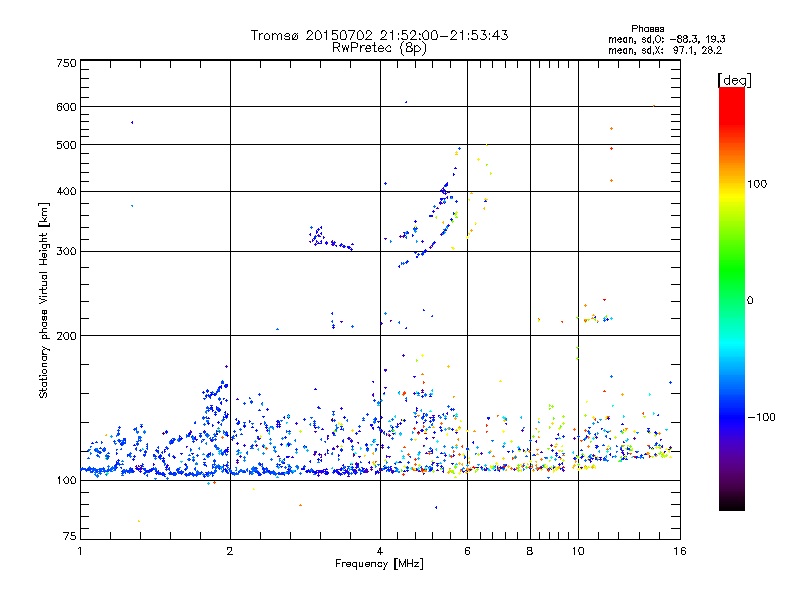Click the 'Frequency [MHz]' axis title

[x=379, y=564]
